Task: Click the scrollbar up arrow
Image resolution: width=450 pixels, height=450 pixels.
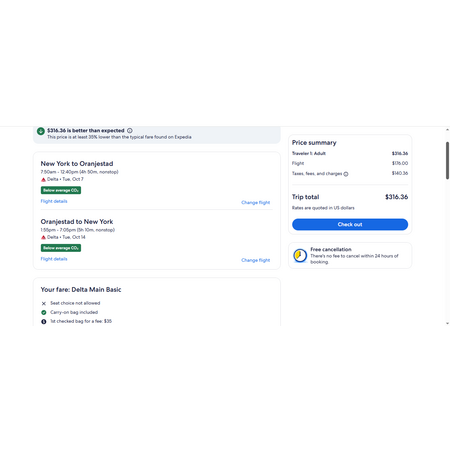Action: tap(447, 130)
